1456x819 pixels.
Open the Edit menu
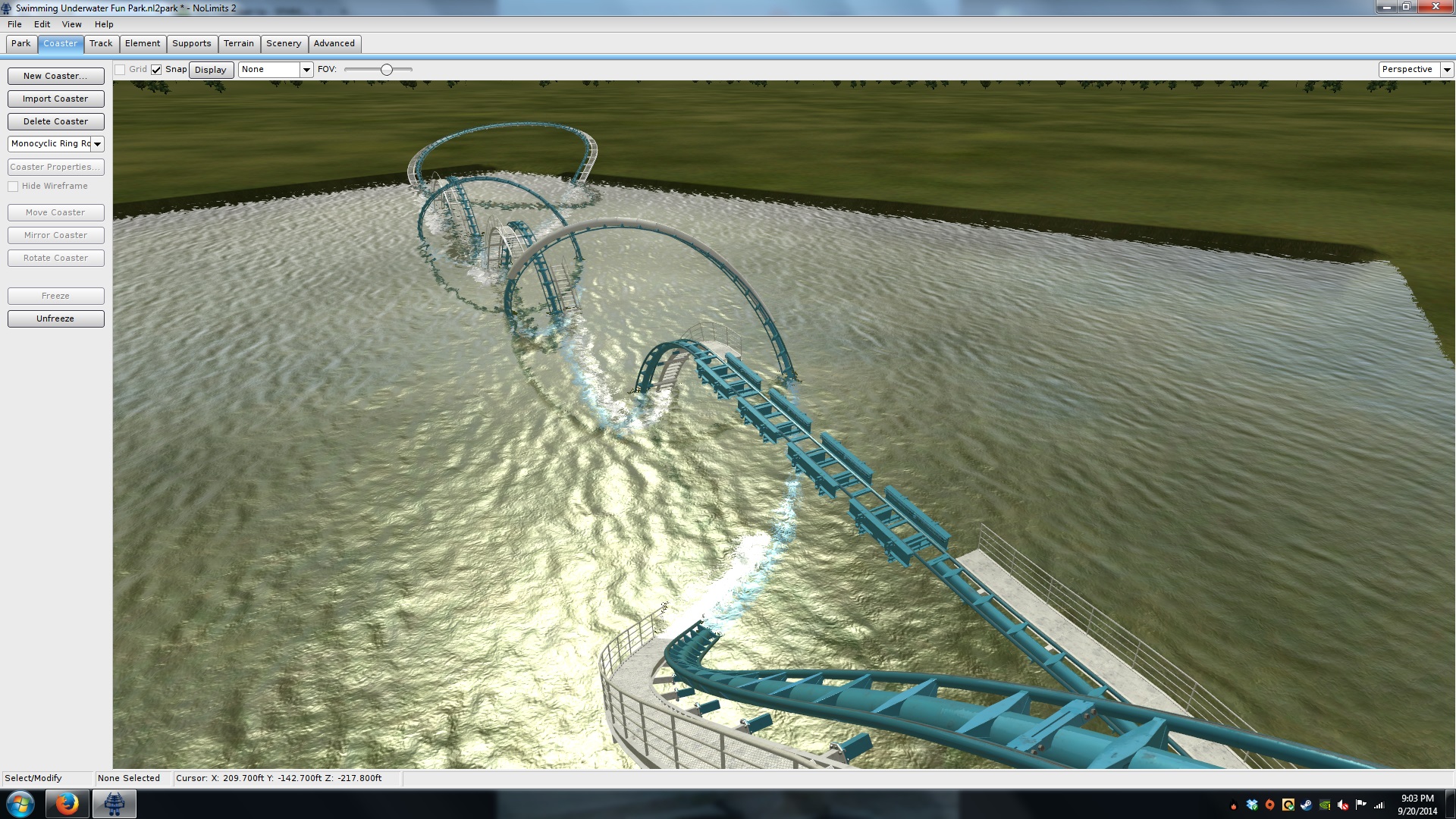(x=42, y=24)
